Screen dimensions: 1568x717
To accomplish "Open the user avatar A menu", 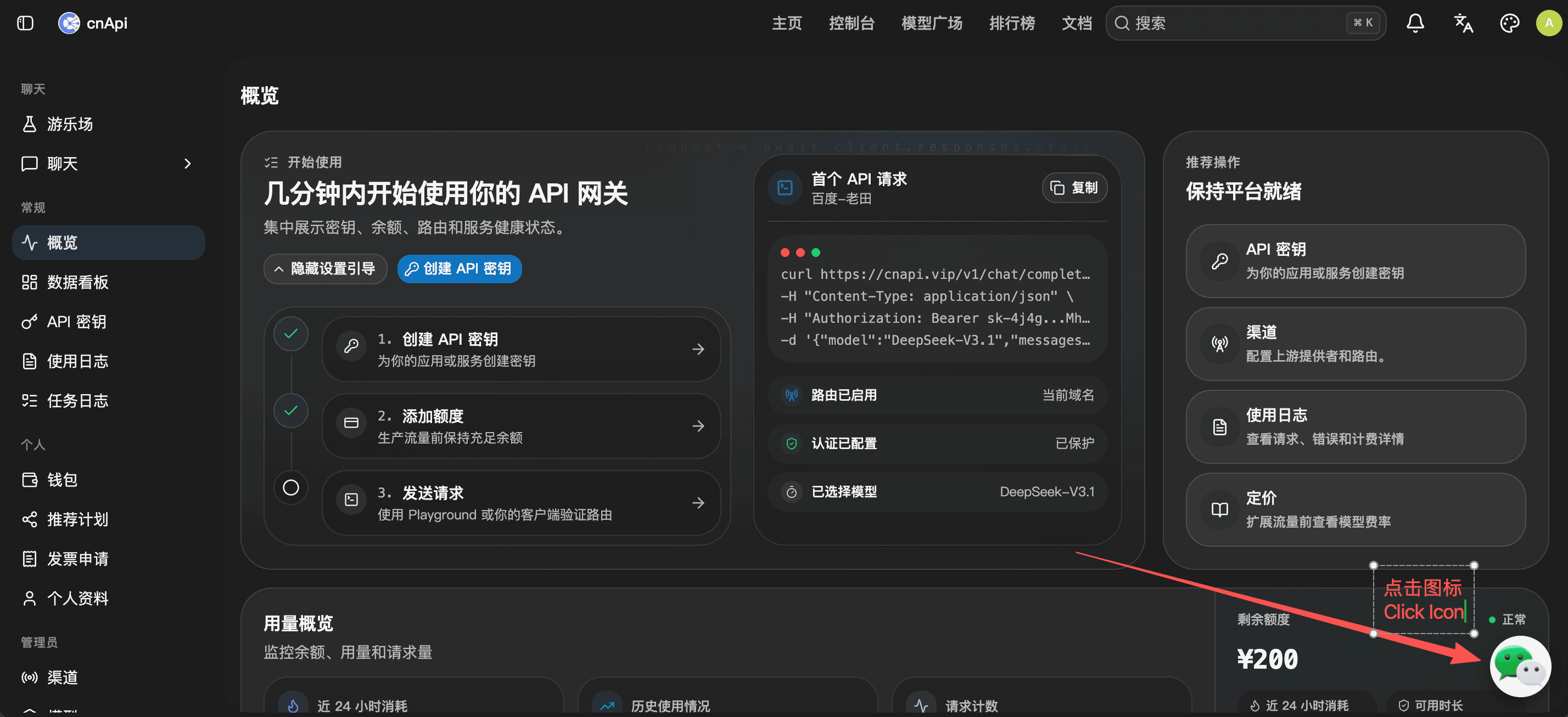I will [x=1549, y=23].
